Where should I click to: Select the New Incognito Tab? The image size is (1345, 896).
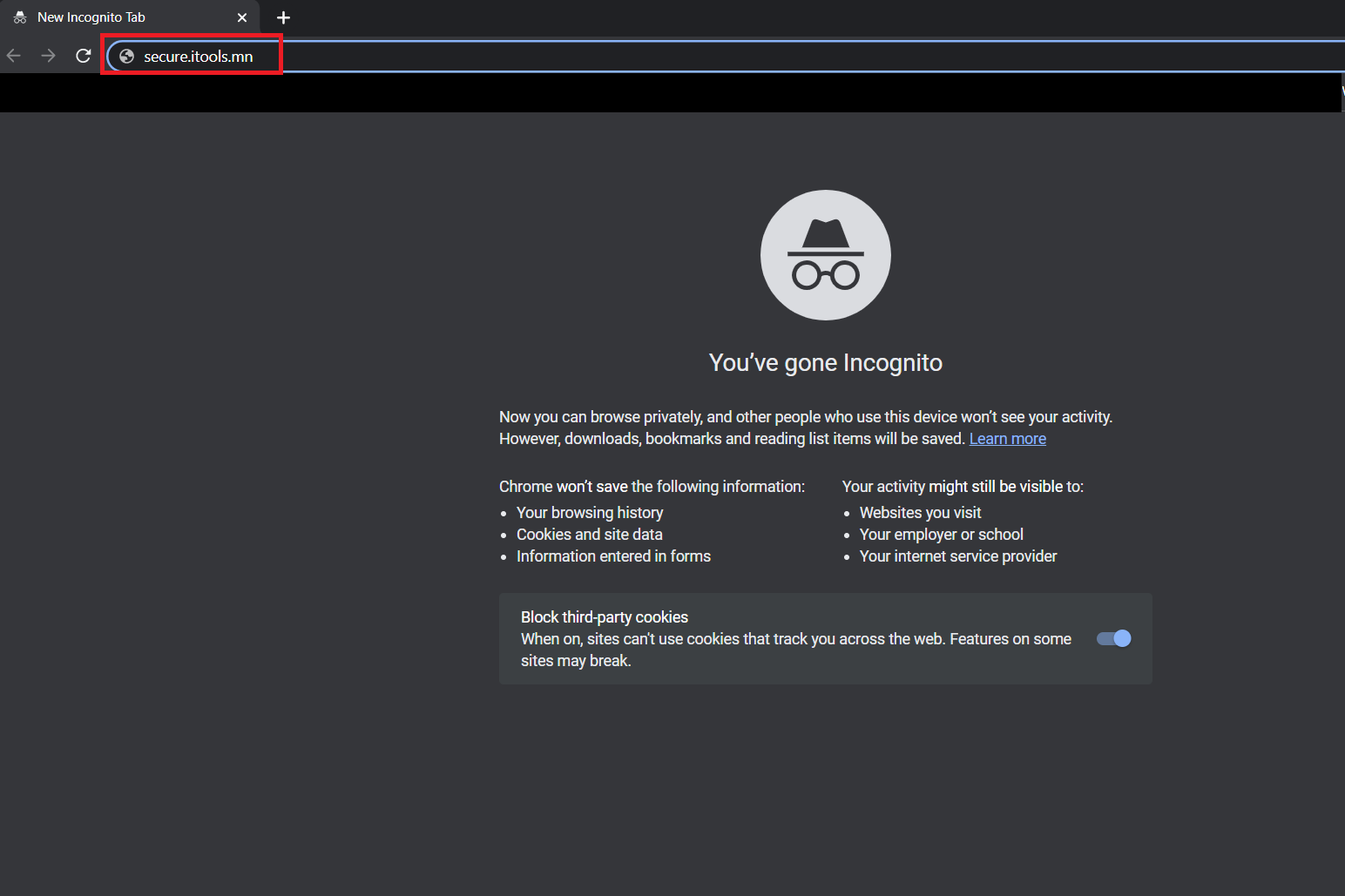(130, 17)
